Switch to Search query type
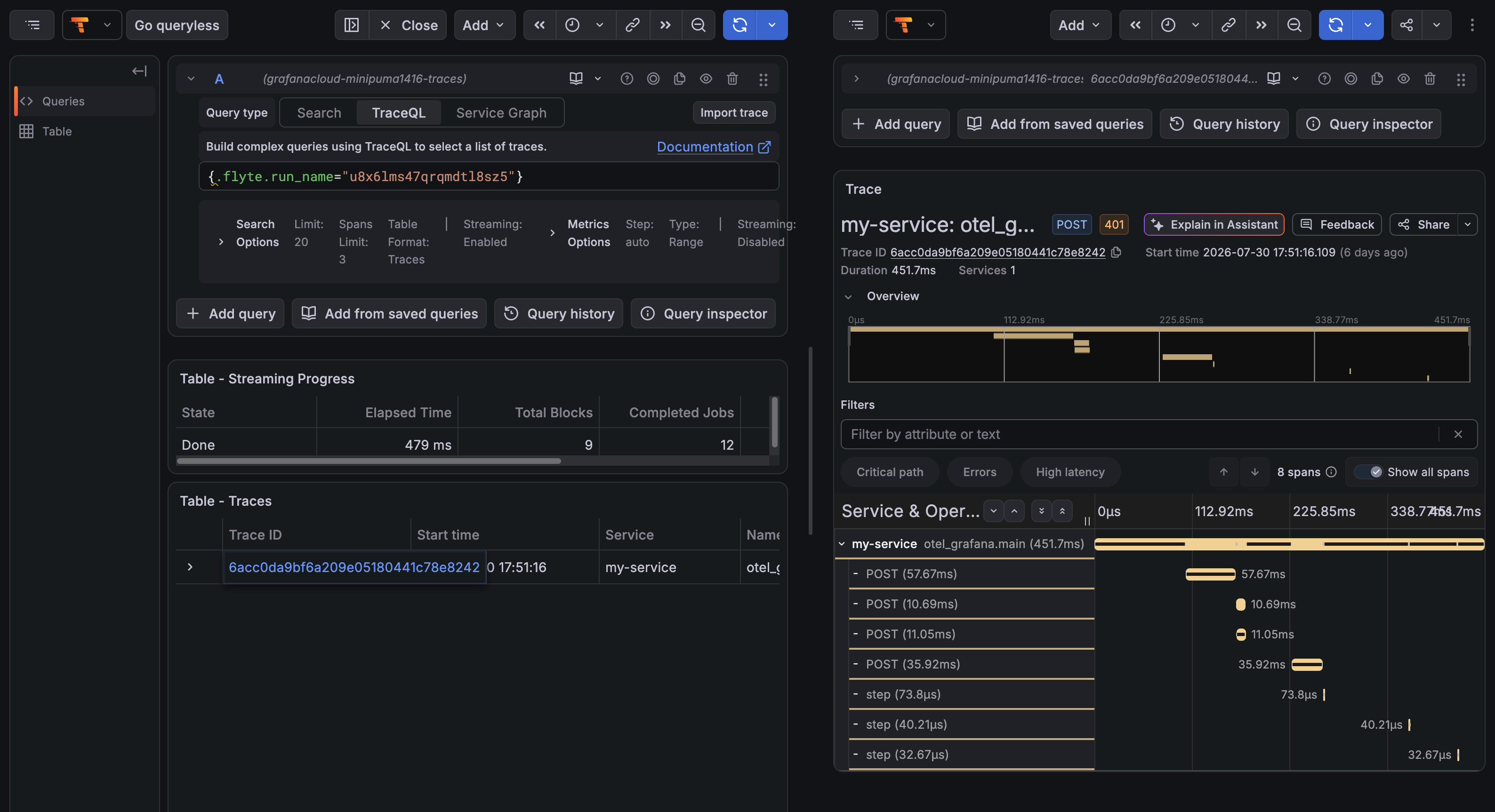 point(319,112)
